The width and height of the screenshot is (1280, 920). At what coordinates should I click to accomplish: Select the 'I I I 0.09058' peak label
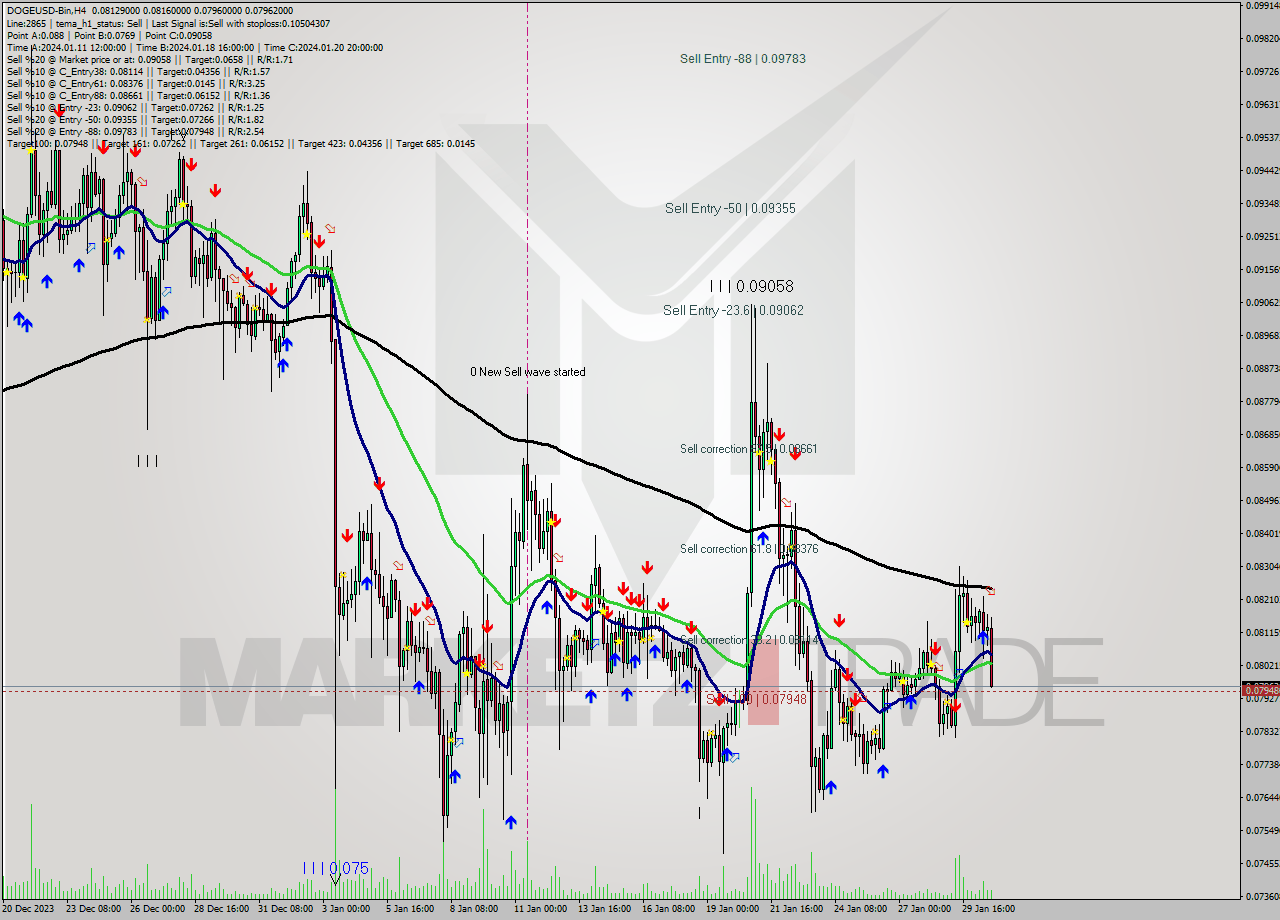coord(751,286)
